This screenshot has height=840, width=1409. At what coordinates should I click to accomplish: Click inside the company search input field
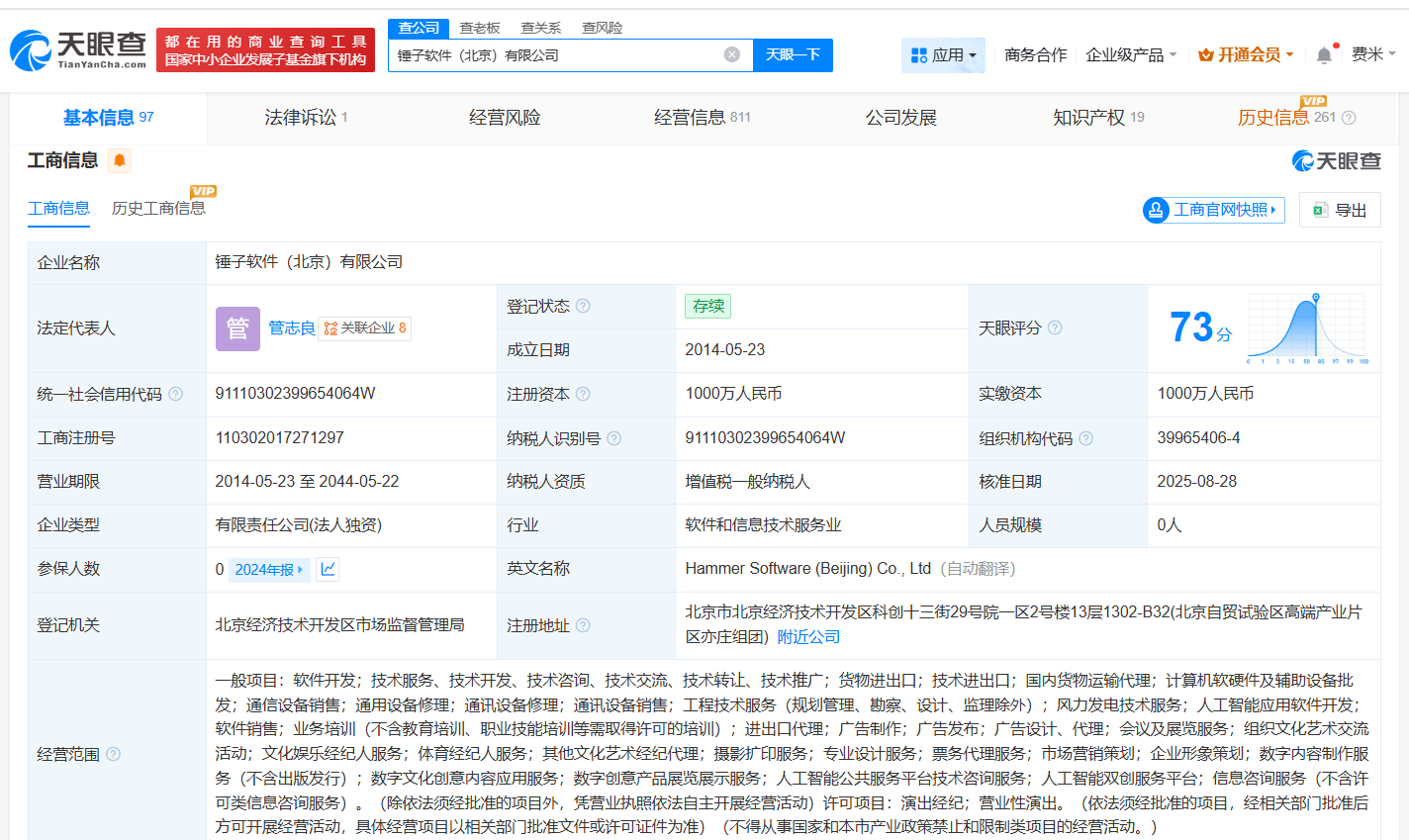[x=554, y=54]
